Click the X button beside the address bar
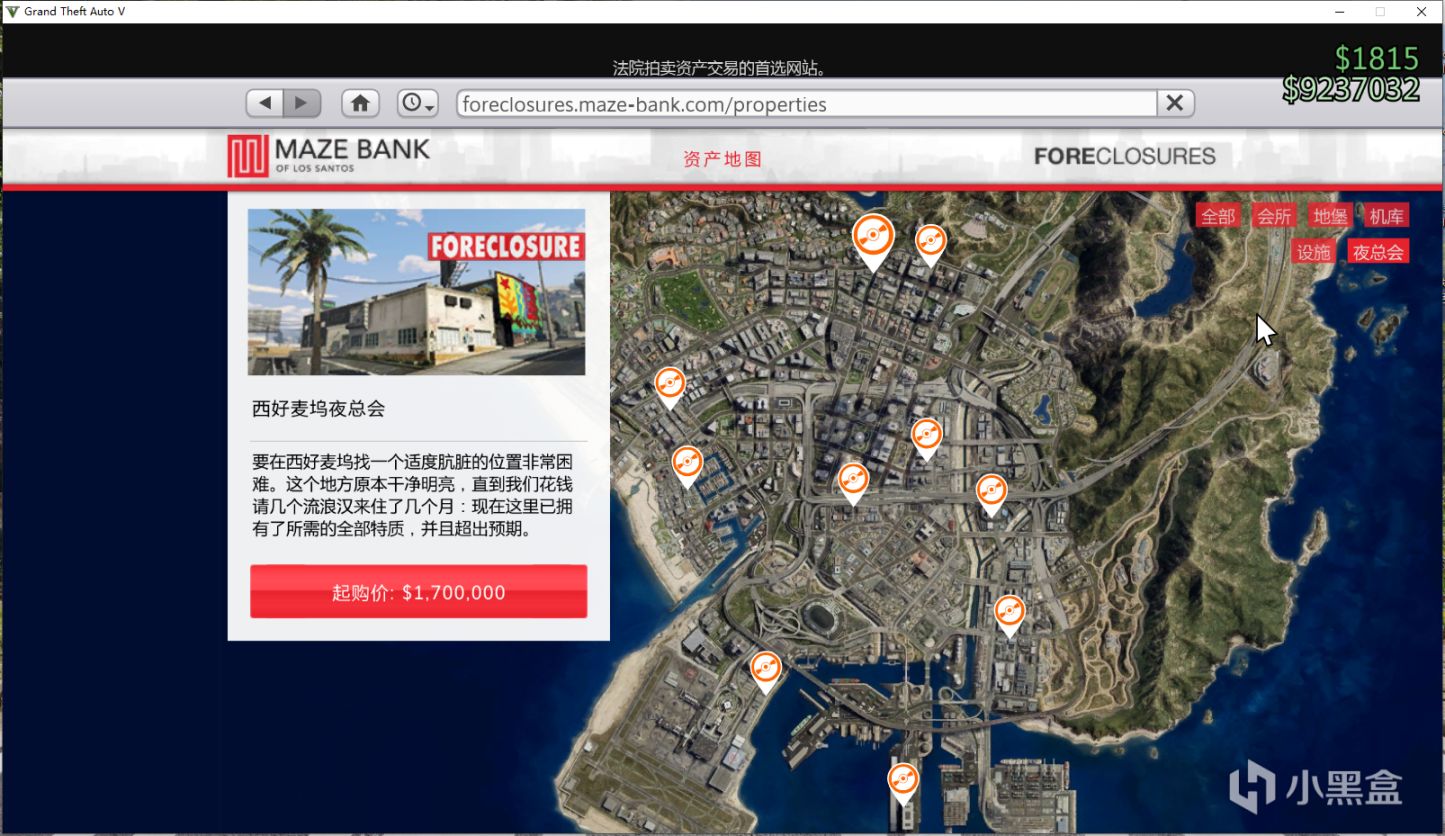Viewport: 1445px width, 836px height. tap(1175, 103)
